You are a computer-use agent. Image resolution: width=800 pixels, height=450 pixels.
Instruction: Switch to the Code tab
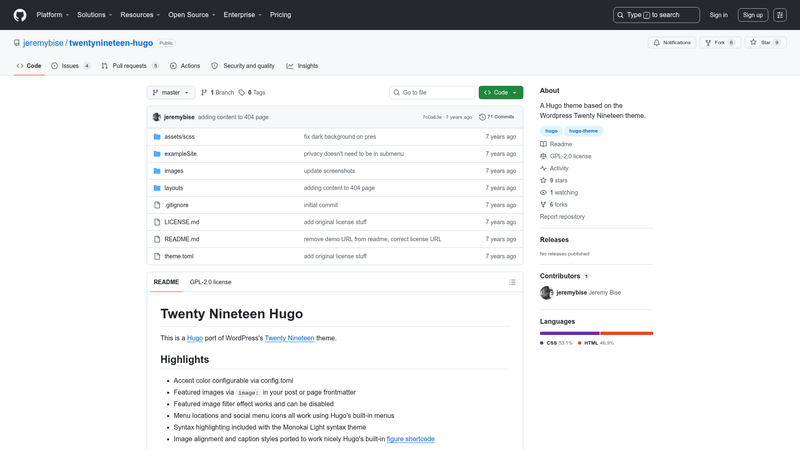pyautogui.click(x=29, y=66)
